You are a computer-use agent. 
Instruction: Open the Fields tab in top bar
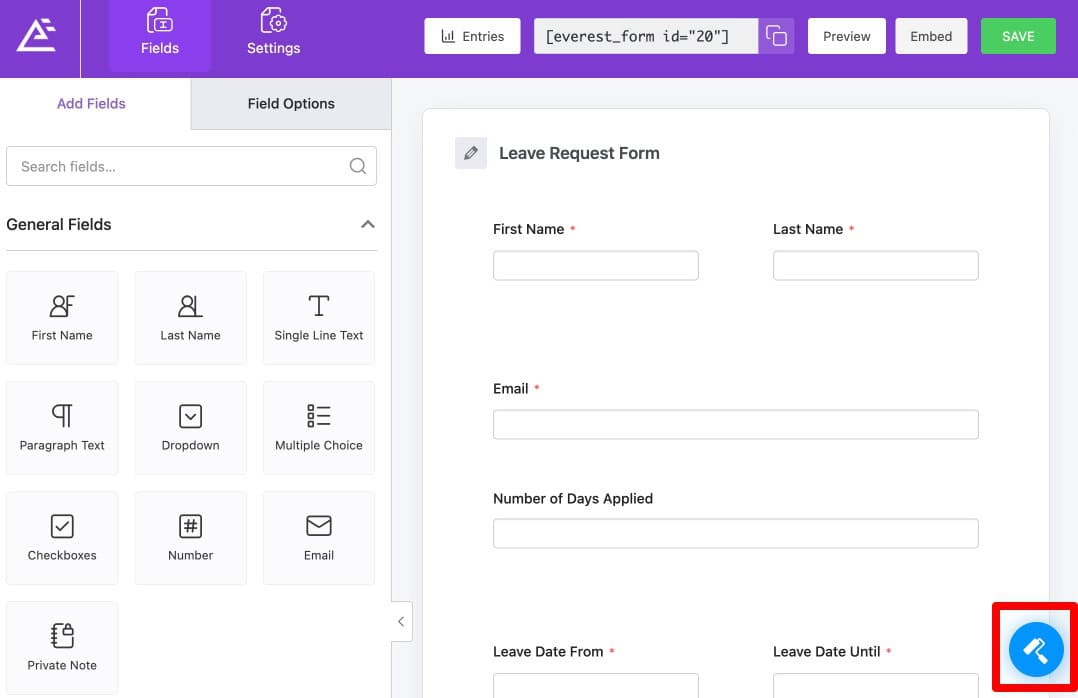(160, 36)
